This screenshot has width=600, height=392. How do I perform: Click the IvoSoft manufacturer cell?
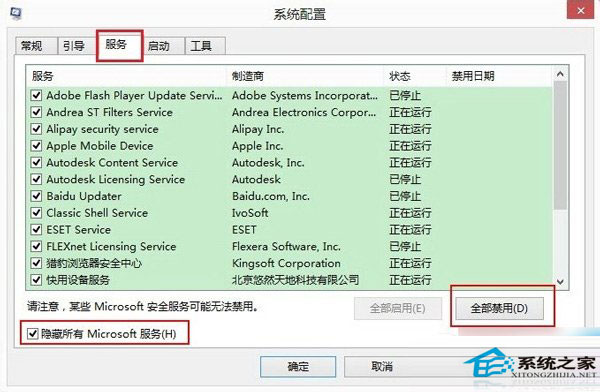(x=250, y=213)
